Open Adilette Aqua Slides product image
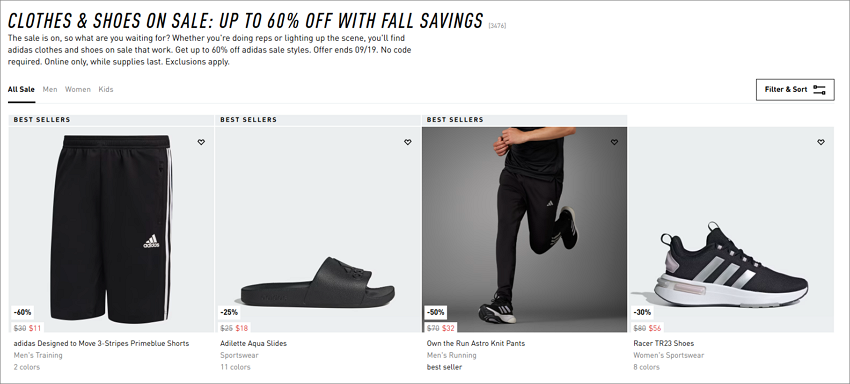850x384 pixels. 318,229
